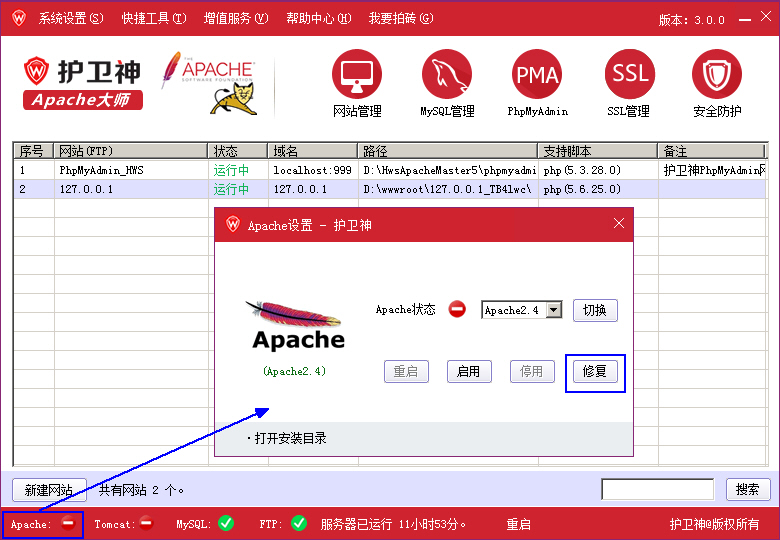
Task: Click the 启用 button
Action: (x=469, y=371)
